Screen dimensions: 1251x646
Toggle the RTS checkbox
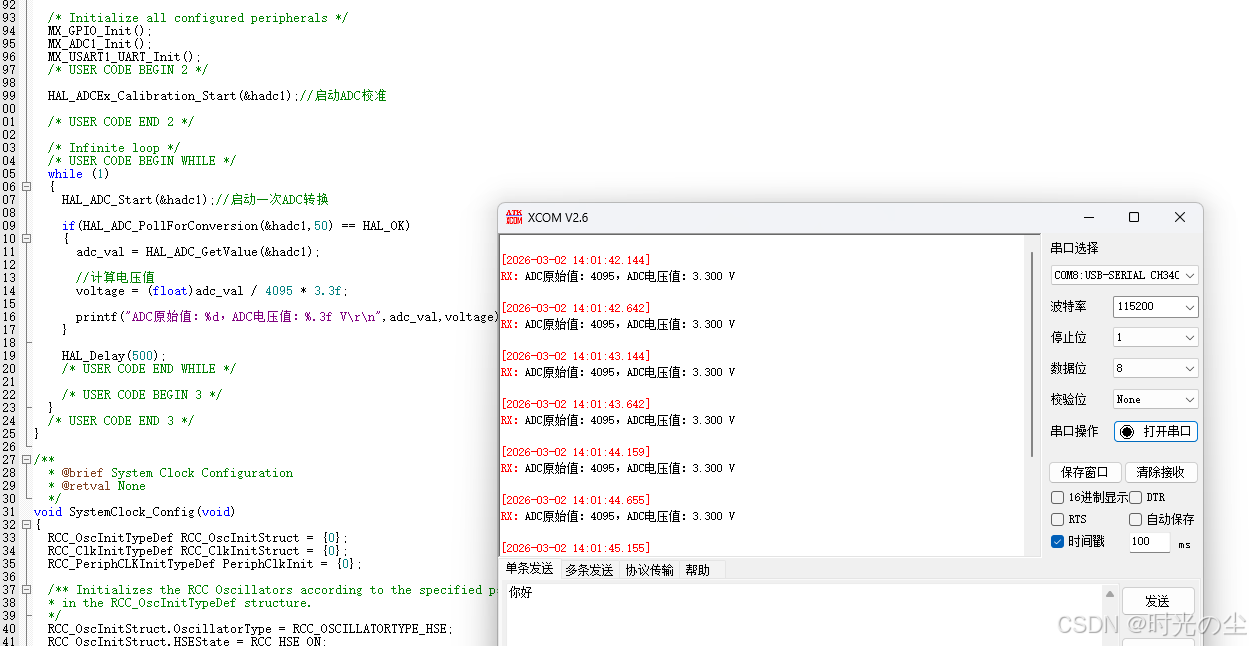(1058, 520)
